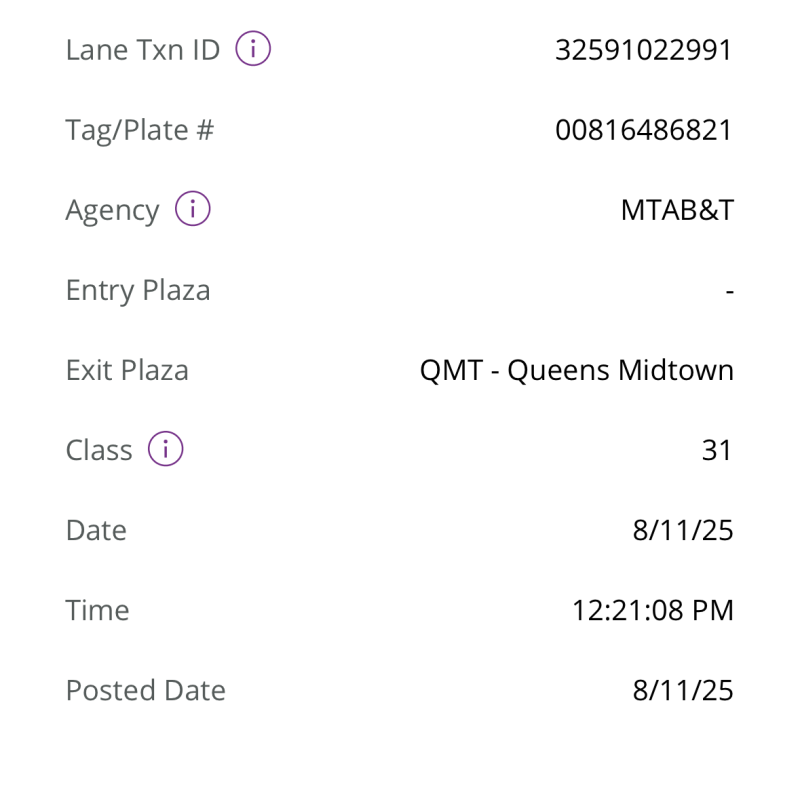The height and width of the screenshot is (800, 800).
Task: Click the Posted Date value 8/11/25
Action: 683,690
